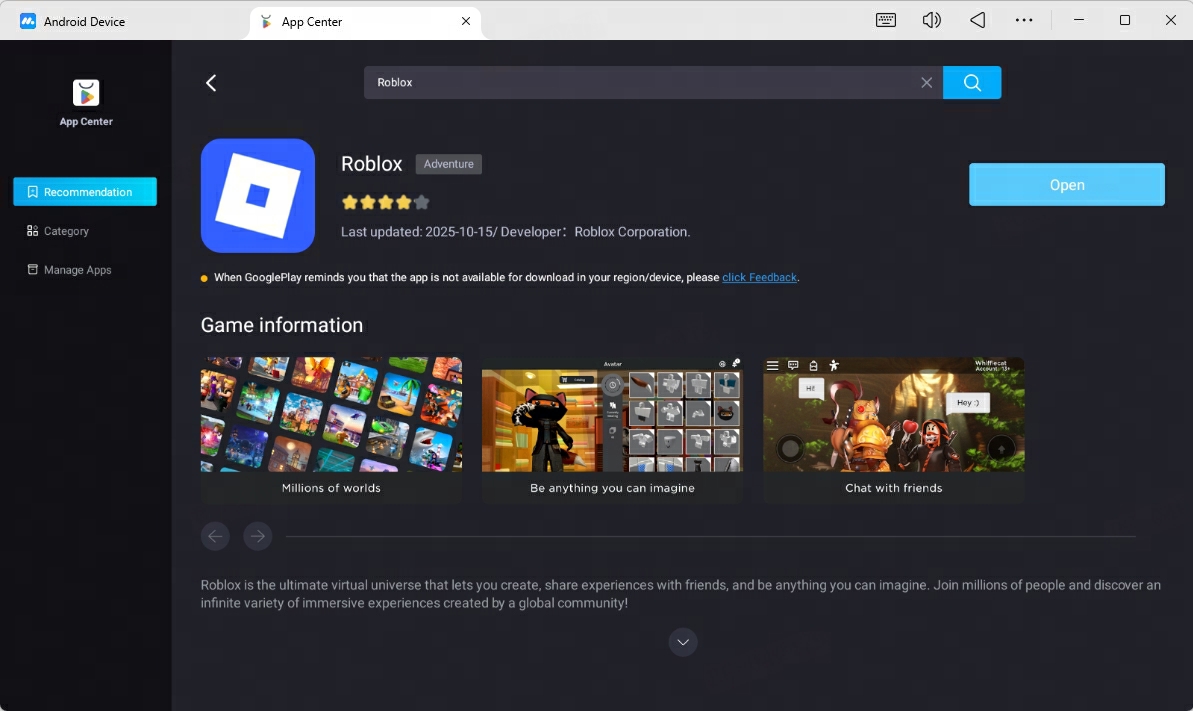Open the Category section in sidebar

click(x=66, y=230)
